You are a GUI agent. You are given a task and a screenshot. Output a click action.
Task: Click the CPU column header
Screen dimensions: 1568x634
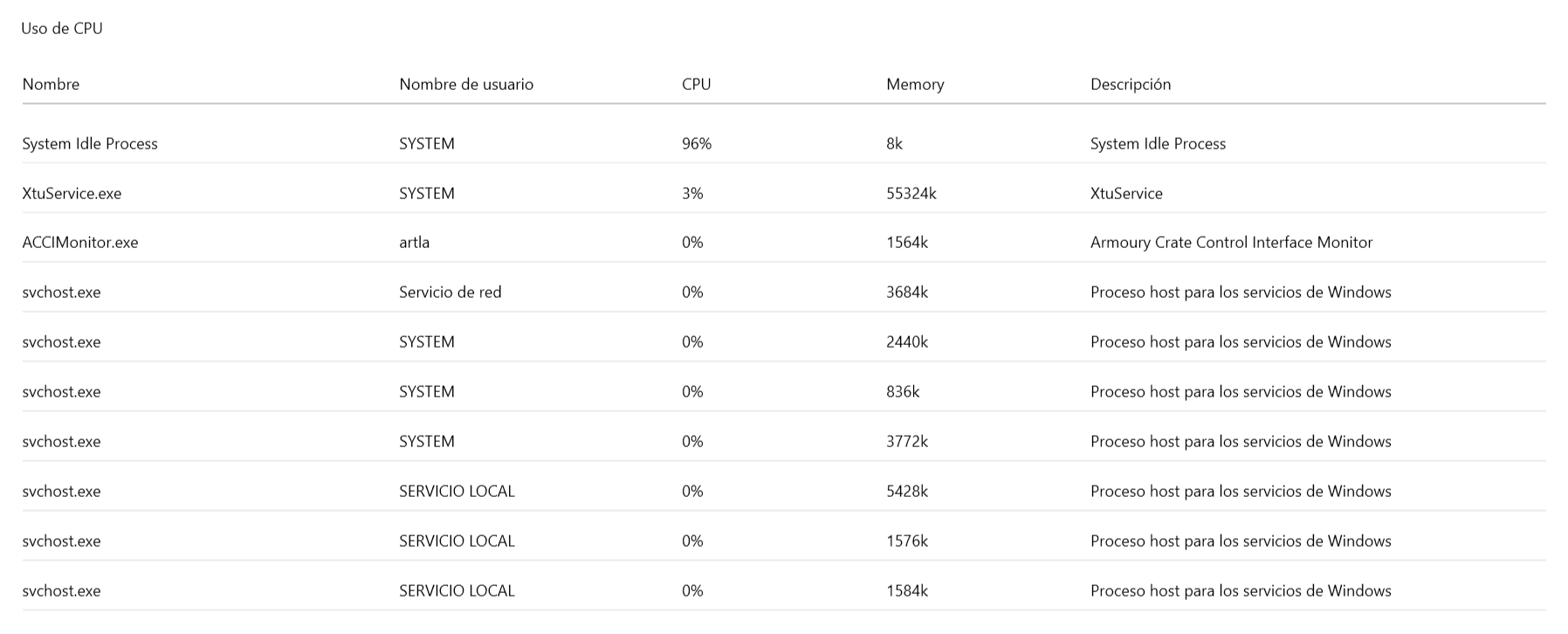pyautogui.click(x=696, y=85)
